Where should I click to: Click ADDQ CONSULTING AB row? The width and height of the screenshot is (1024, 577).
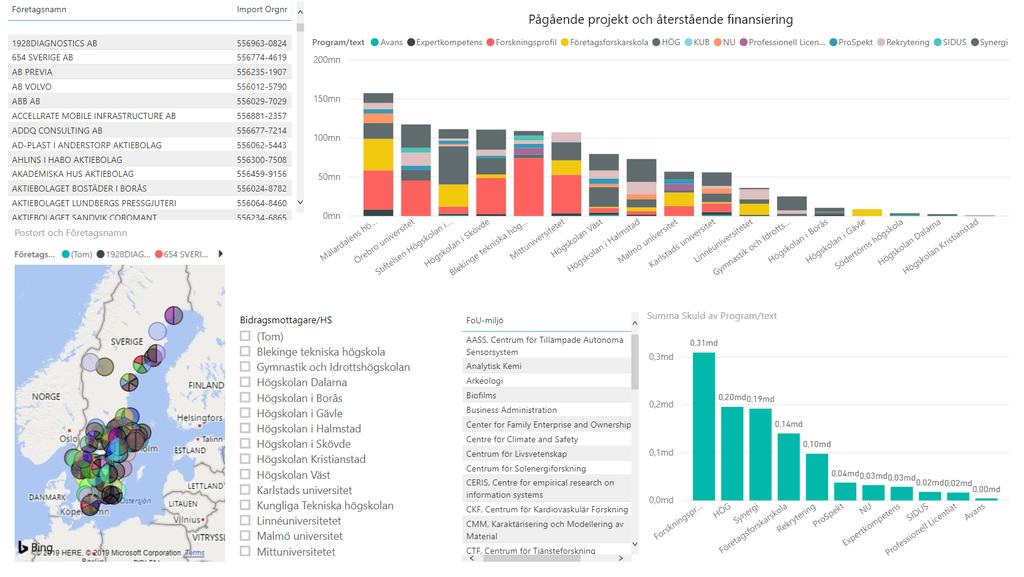click(x=150, y=130)
